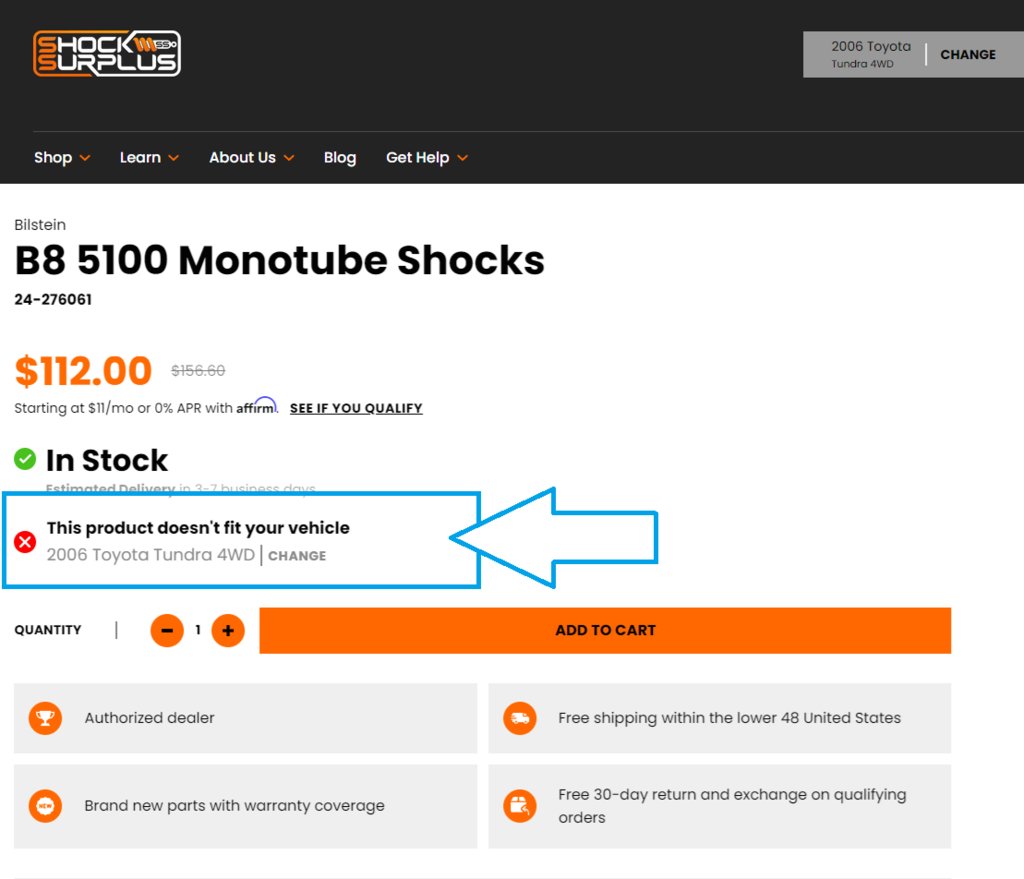The width and height of the screenshot is (1024, 879).
Task: Click CHANGE in the header vehicle selector
Action: (x=968, y=54)
